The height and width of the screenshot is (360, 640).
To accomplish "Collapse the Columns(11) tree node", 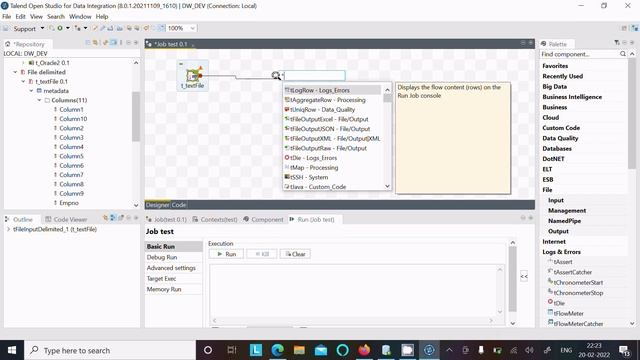I will (39, 100).
